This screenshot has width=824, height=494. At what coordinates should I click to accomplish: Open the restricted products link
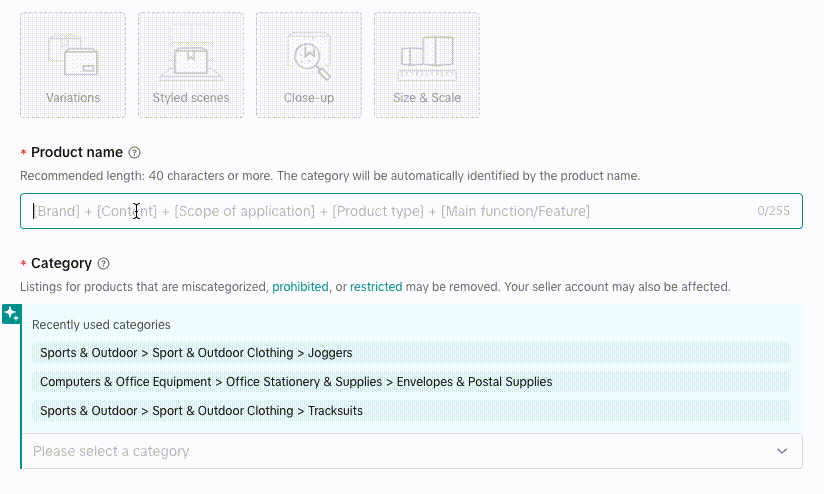tap(376, 287)
